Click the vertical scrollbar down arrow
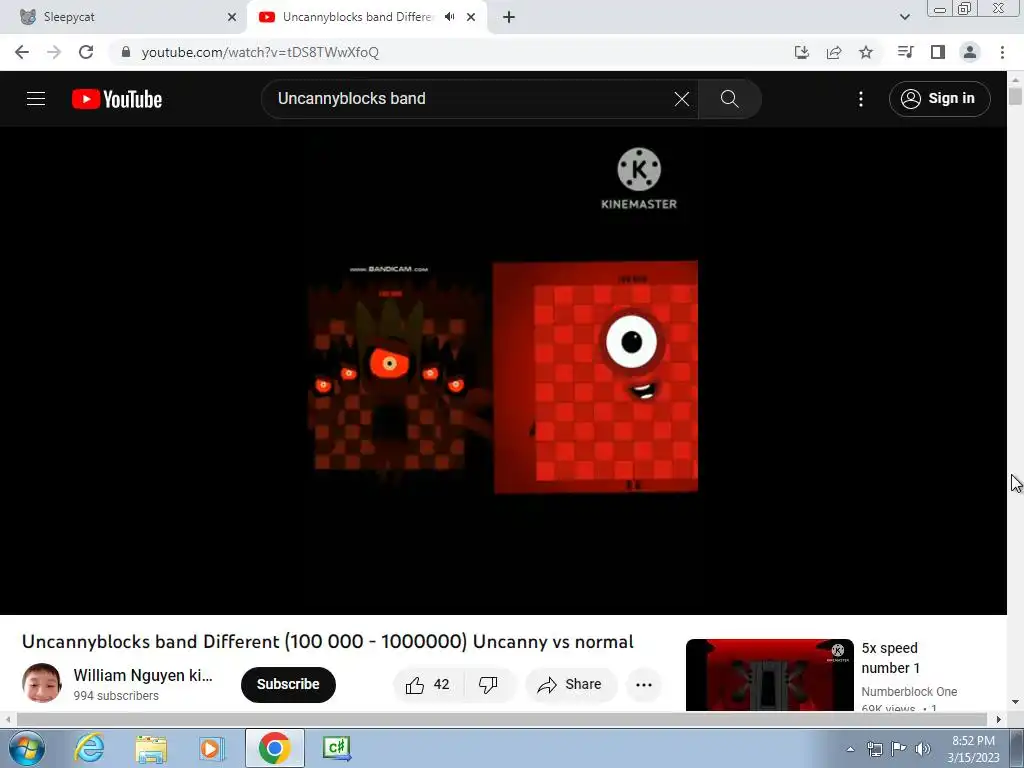The width and height of the screenshot is (1024, 768). click(1015, 703)
